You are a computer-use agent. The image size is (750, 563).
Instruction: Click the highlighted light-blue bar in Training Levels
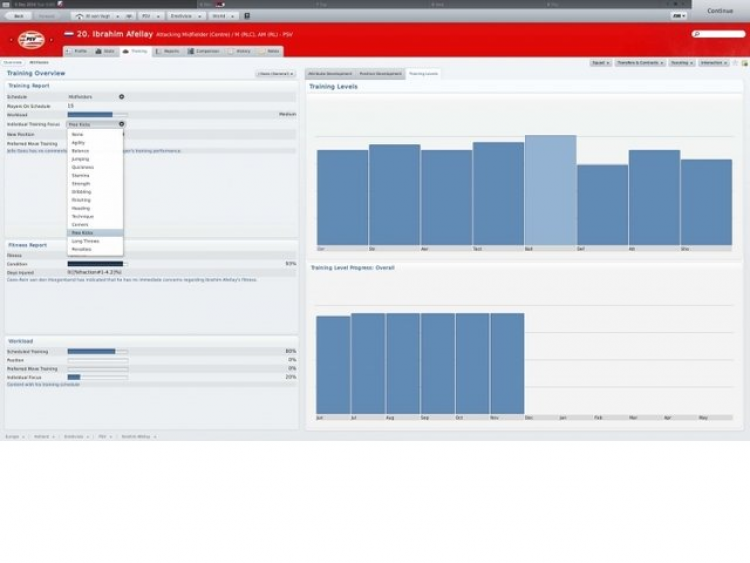coord(551,190)
